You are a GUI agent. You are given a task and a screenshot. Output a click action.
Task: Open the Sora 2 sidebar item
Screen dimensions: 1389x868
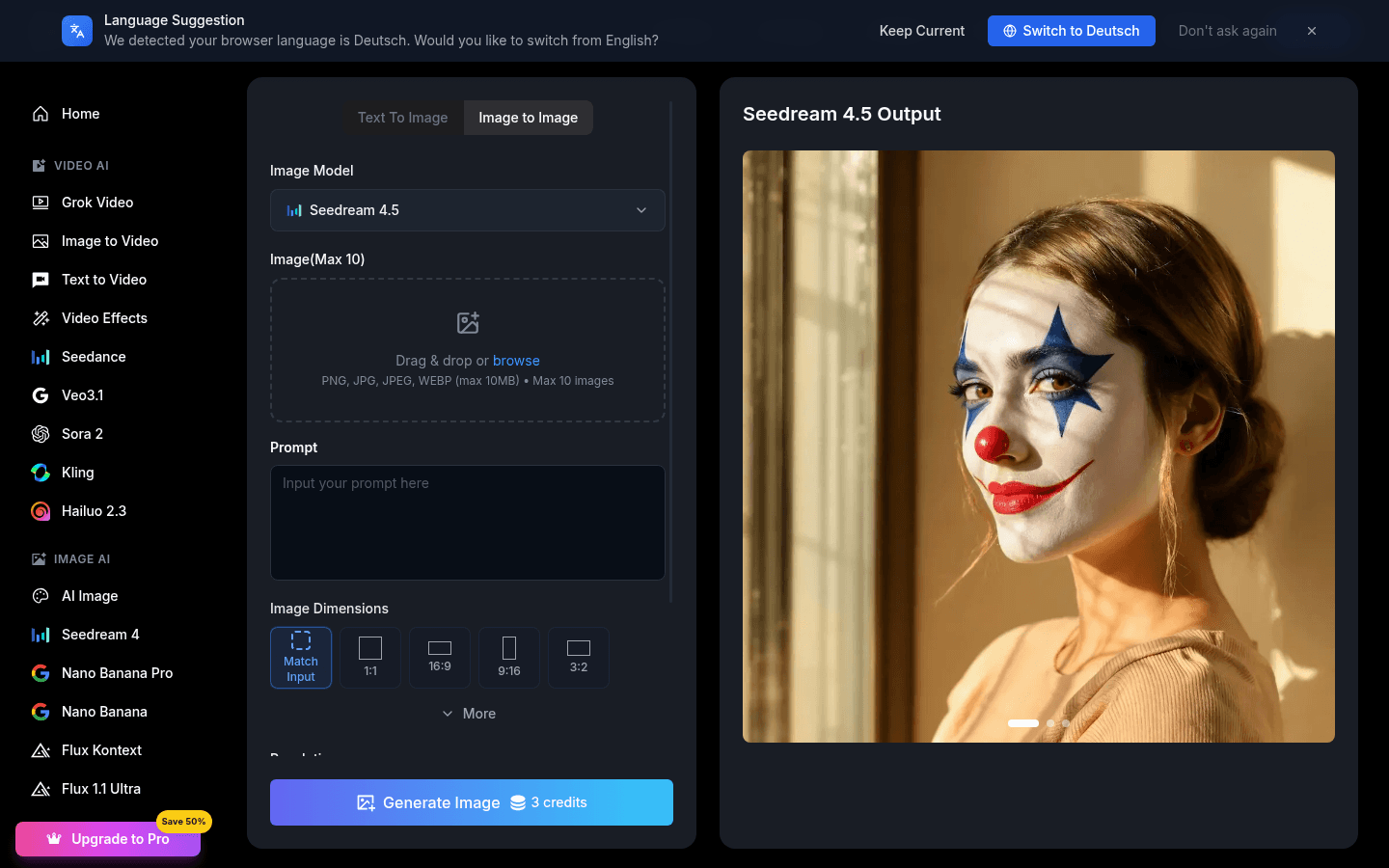pos(82,434)
